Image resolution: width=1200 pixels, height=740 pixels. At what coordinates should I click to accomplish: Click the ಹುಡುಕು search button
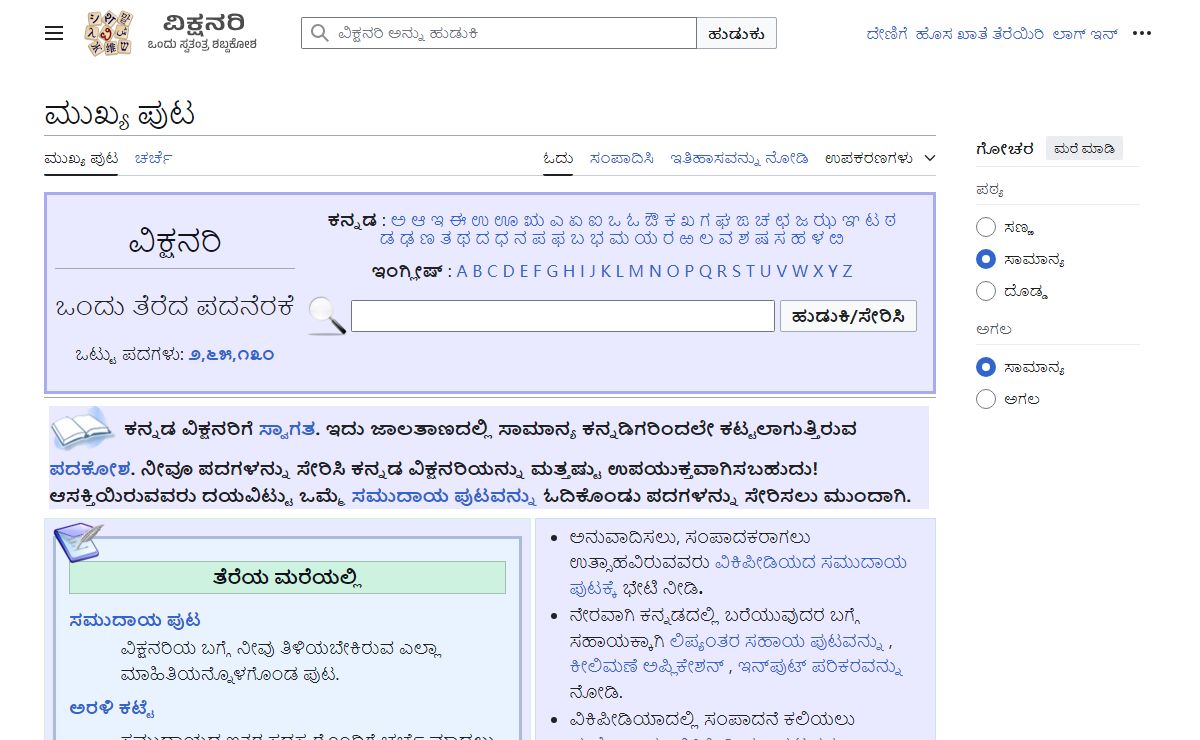[736, 33]
